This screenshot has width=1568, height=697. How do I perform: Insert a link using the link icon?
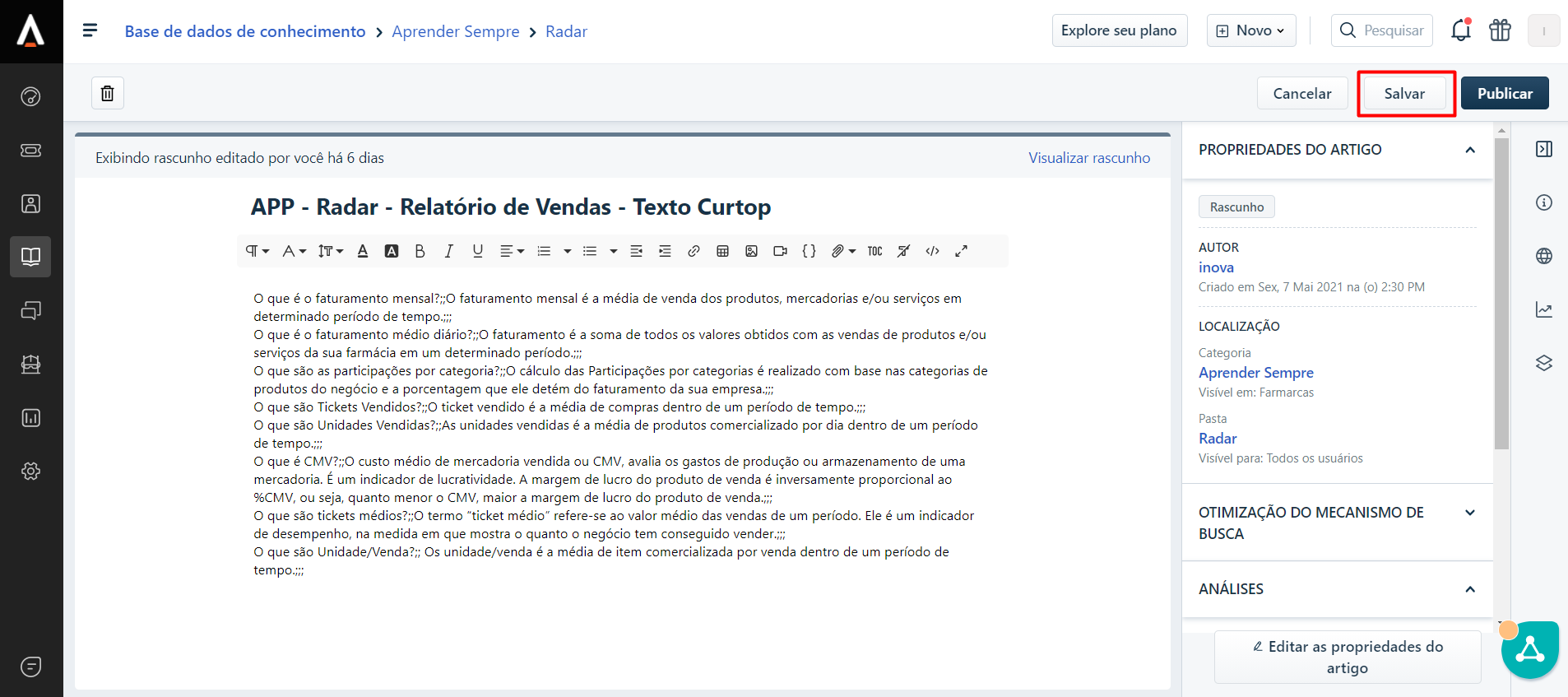pyautogui.click(x=694, y=252)
